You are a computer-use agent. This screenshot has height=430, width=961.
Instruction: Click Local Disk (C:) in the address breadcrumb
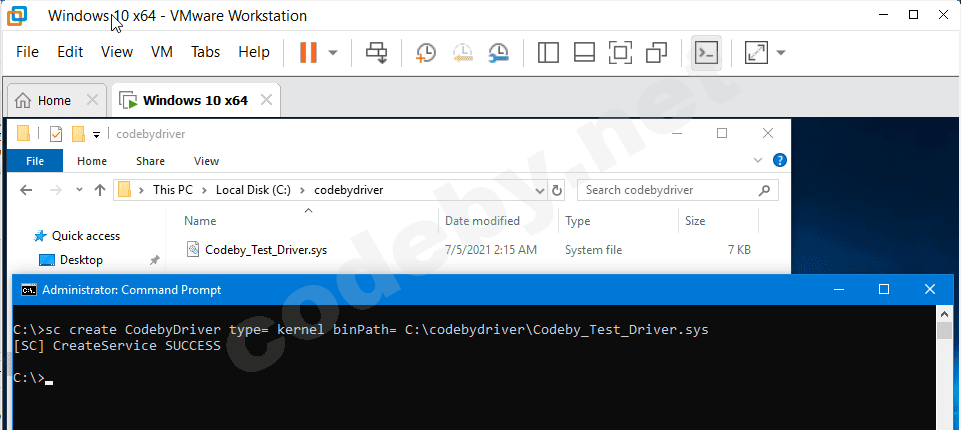253,190
